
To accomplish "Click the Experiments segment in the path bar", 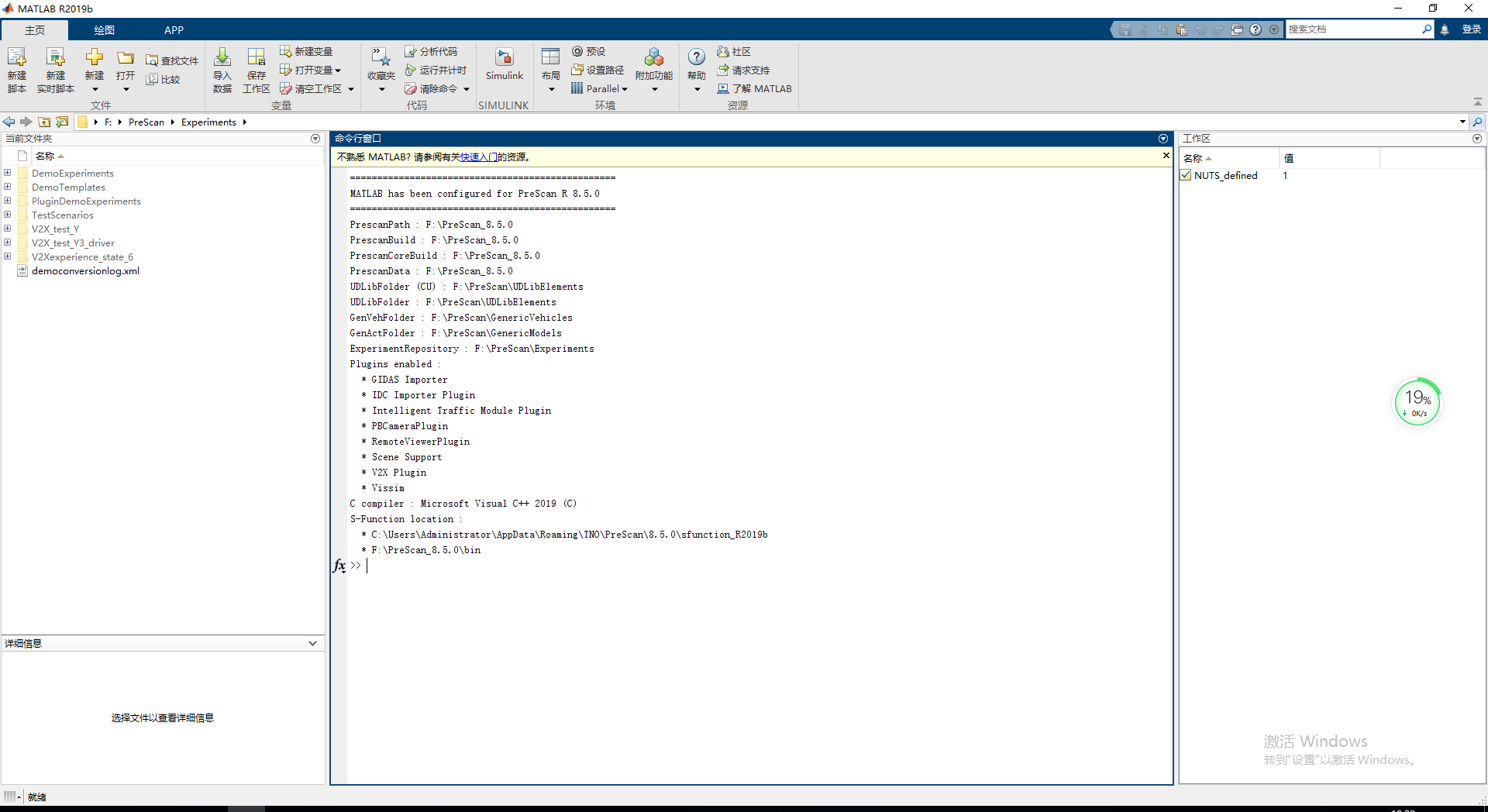I will 208,122.
